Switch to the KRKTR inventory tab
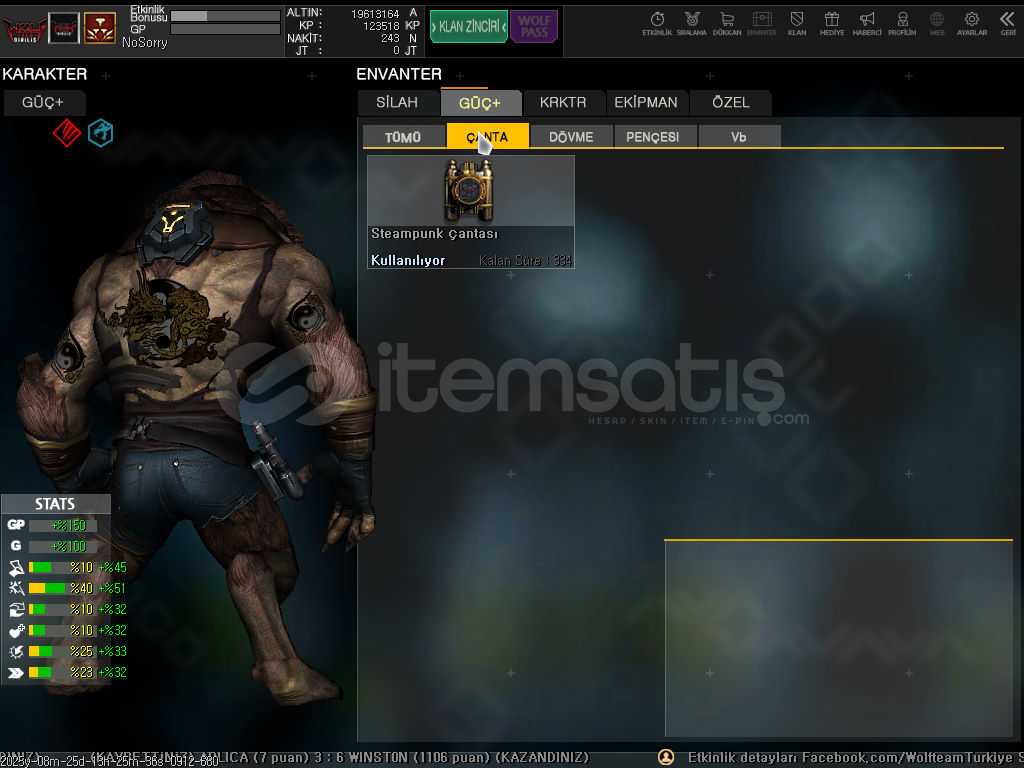The height and width of the screenshot is (768, 1024). point(563,103)
